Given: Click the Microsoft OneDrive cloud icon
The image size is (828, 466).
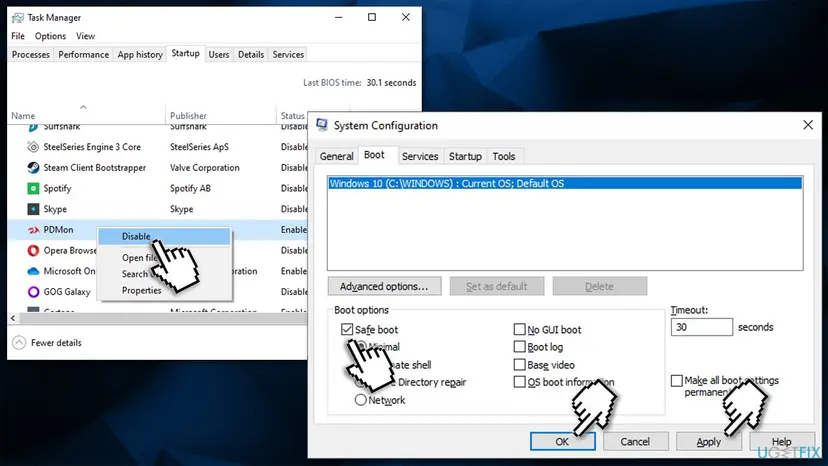Looking at the screenshot, I should (x=33, y=271).
